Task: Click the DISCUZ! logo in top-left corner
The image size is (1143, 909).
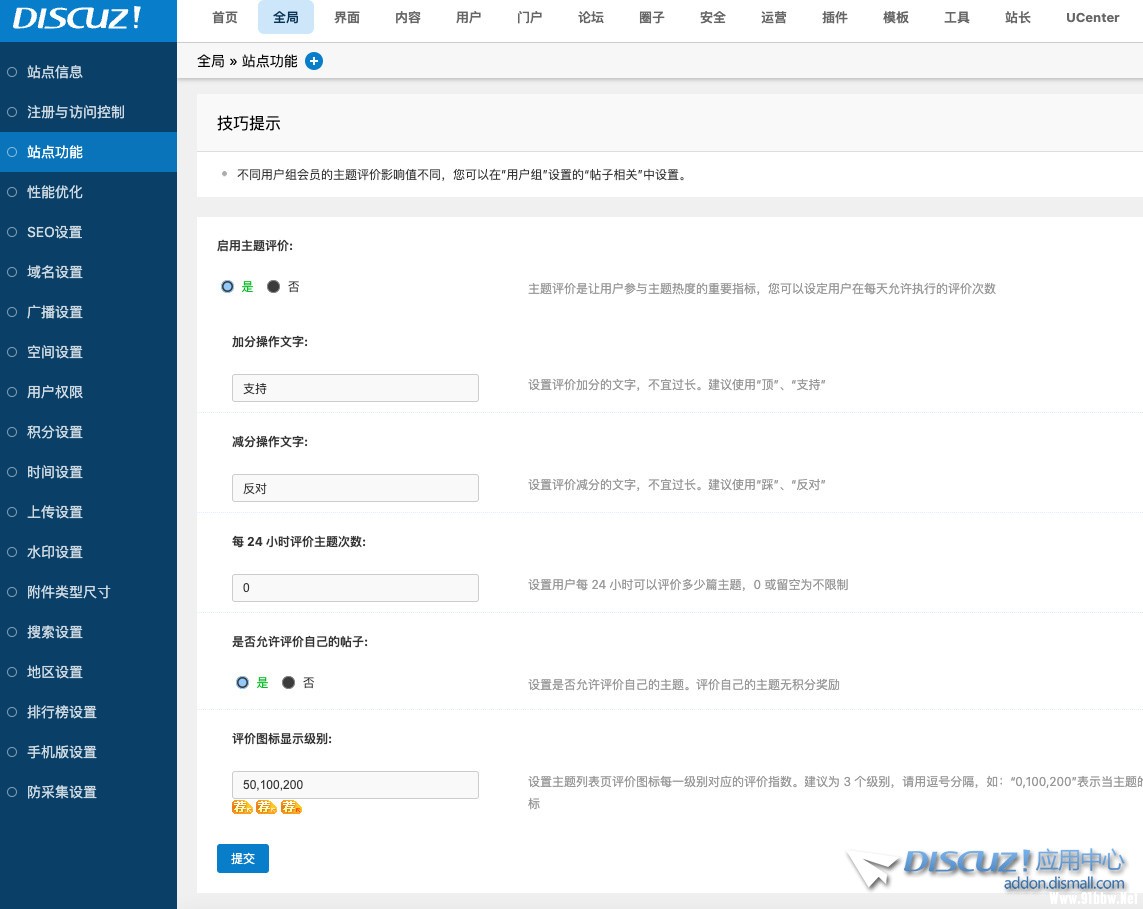Action: 78,19
